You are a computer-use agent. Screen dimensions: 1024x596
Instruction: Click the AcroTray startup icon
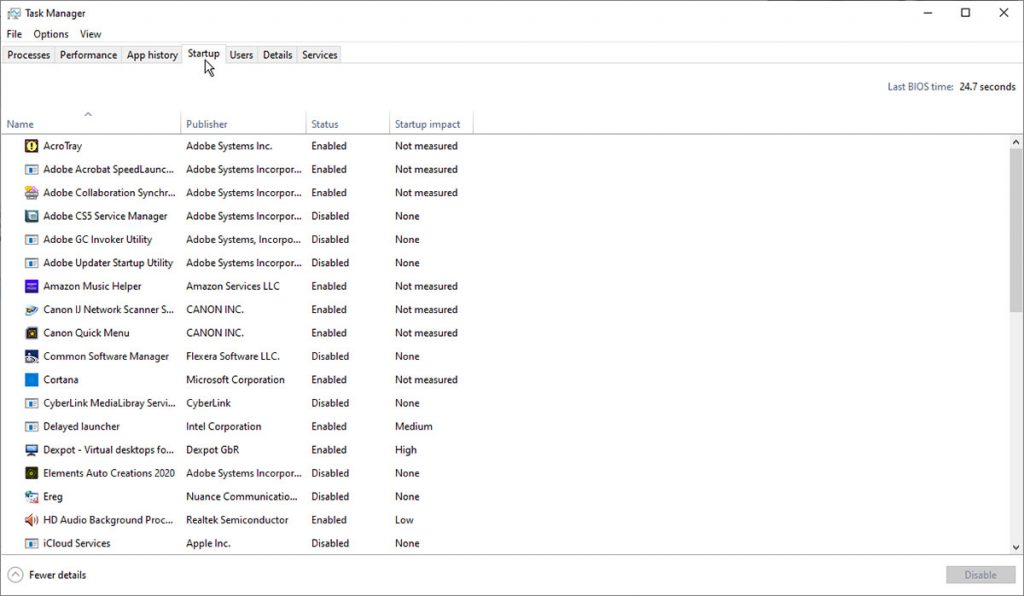(32, 146)
